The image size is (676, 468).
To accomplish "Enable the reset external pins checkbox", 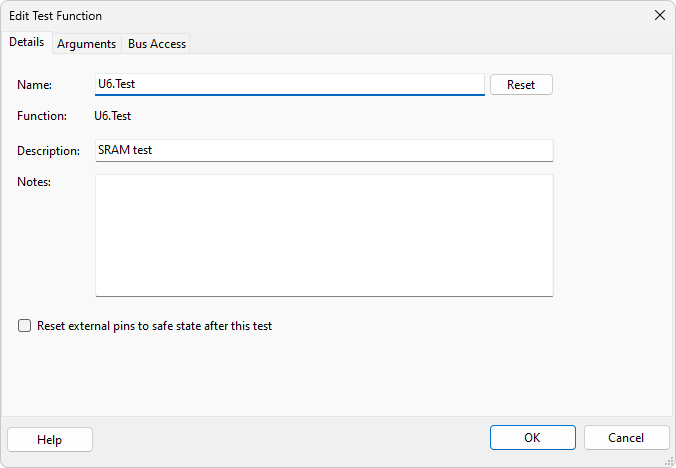I will click(25, 326).
